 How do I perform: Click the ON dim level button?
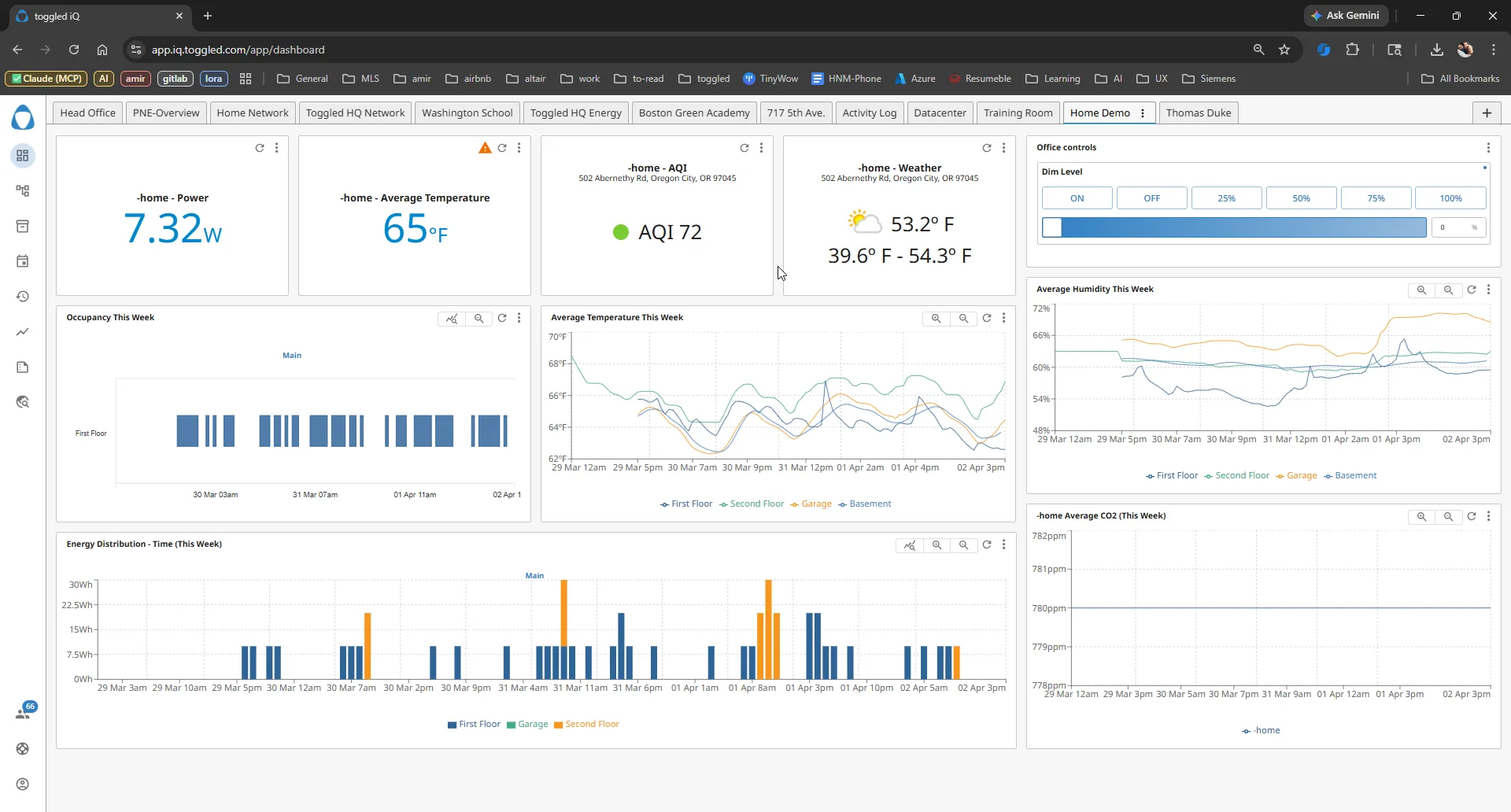(1077, 198)
